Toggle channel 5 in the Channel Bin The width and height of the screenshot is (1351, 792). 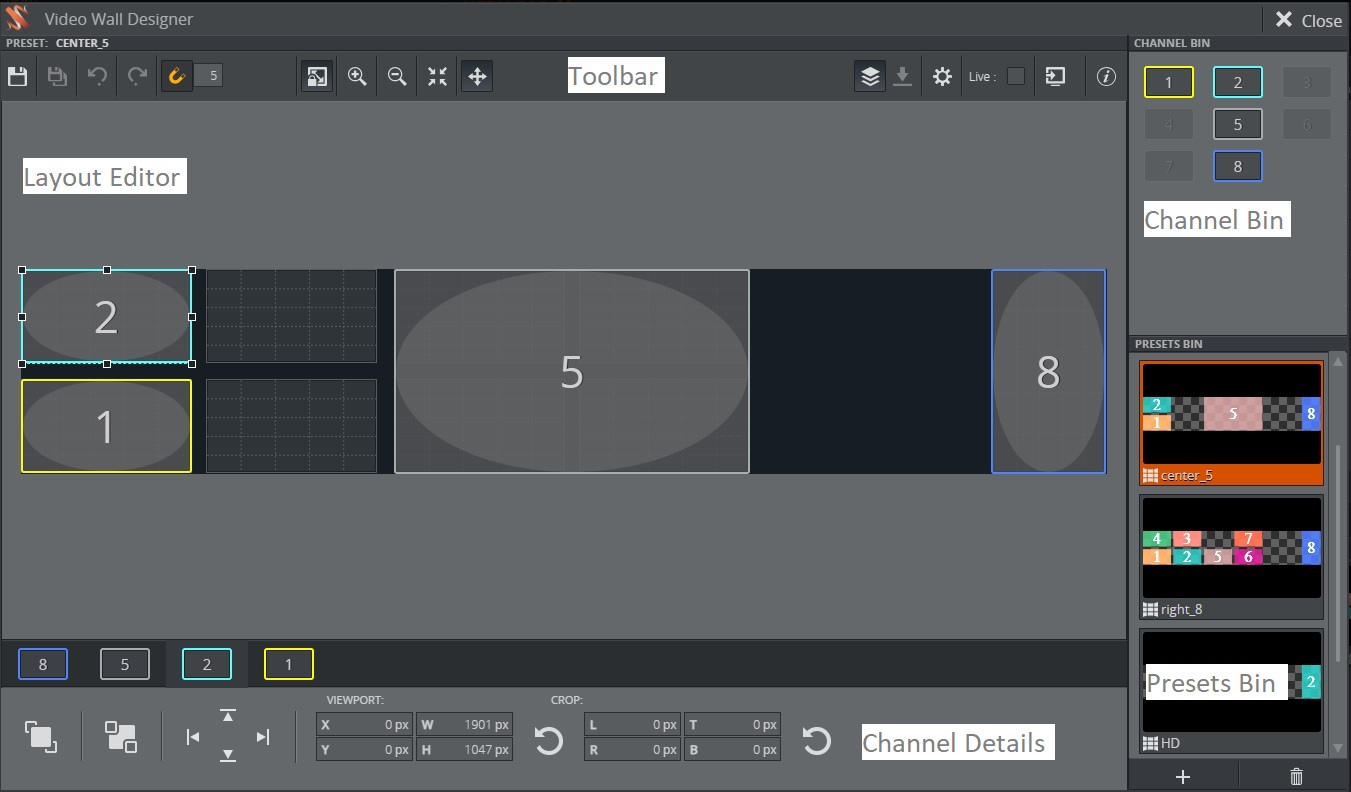[1238, 124]
